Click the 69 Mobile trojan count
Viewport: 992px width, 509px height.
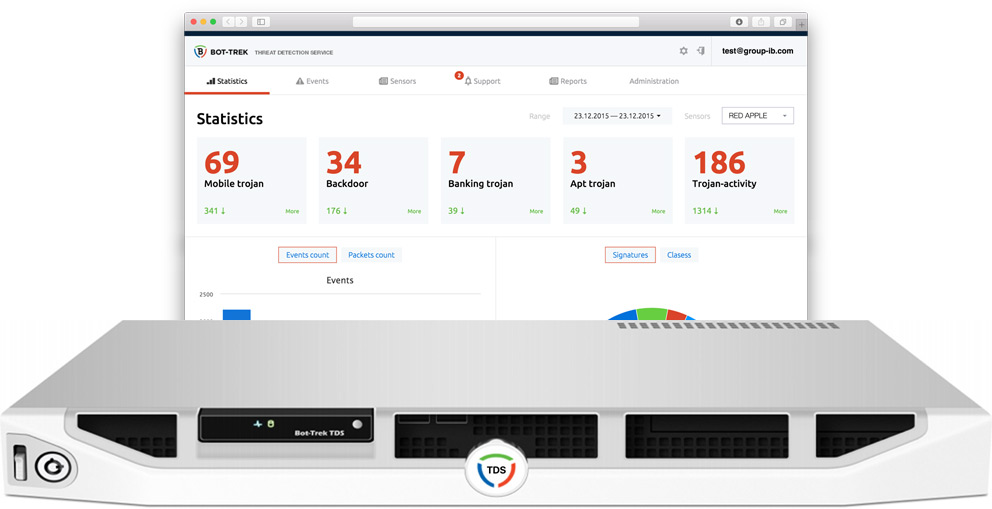coord(221,163)
